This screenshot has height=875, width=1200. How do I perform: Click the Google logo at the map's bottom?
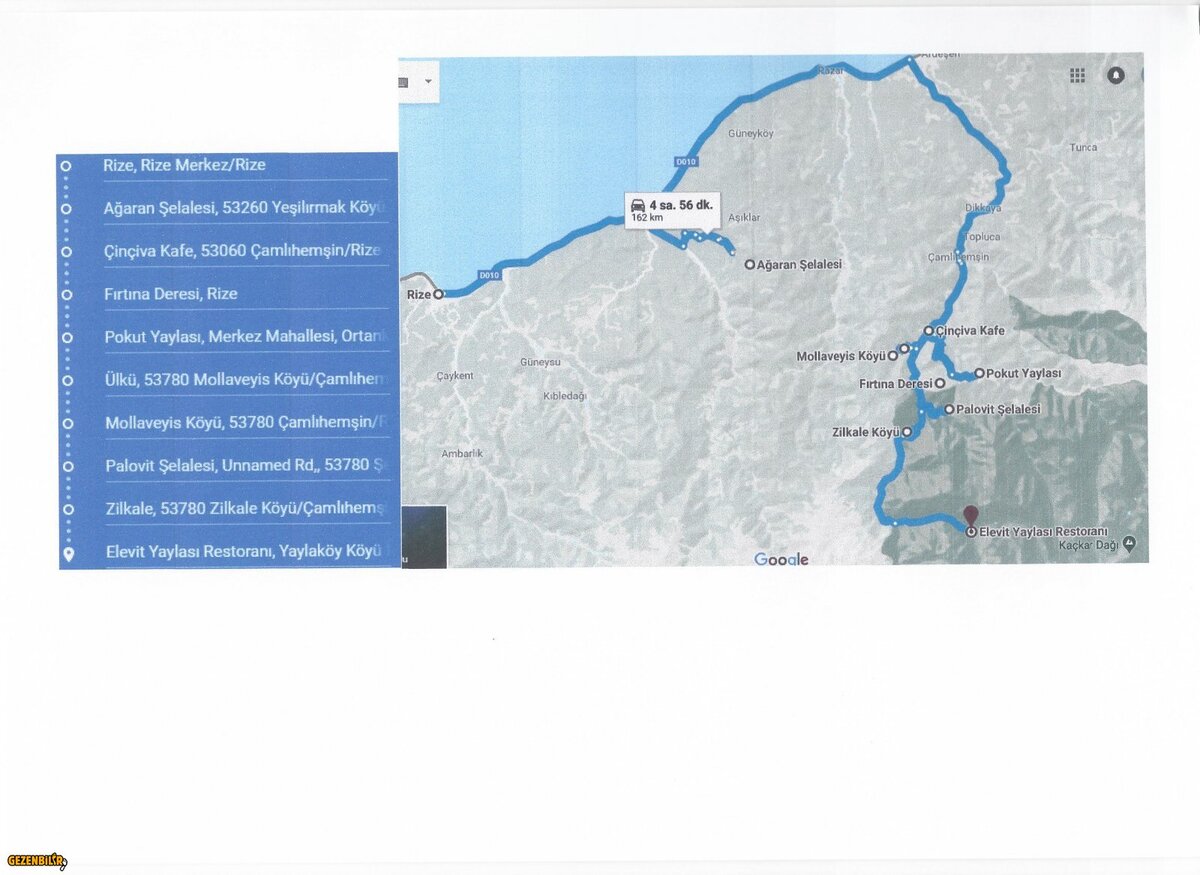click(781, 559)
